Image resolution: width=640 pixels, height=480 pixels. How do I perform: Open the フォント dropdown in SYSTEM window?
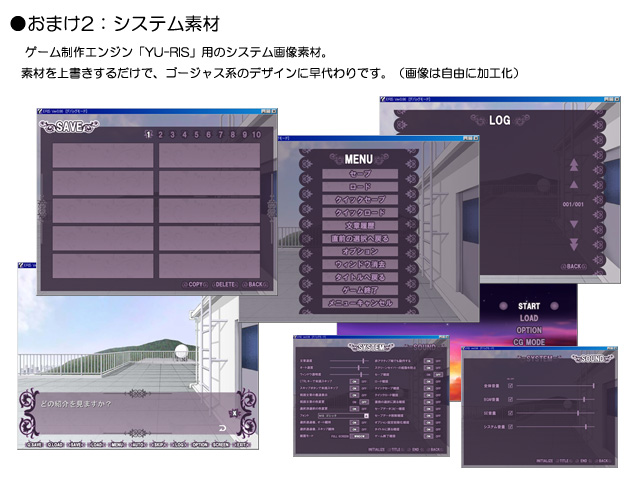344,416
